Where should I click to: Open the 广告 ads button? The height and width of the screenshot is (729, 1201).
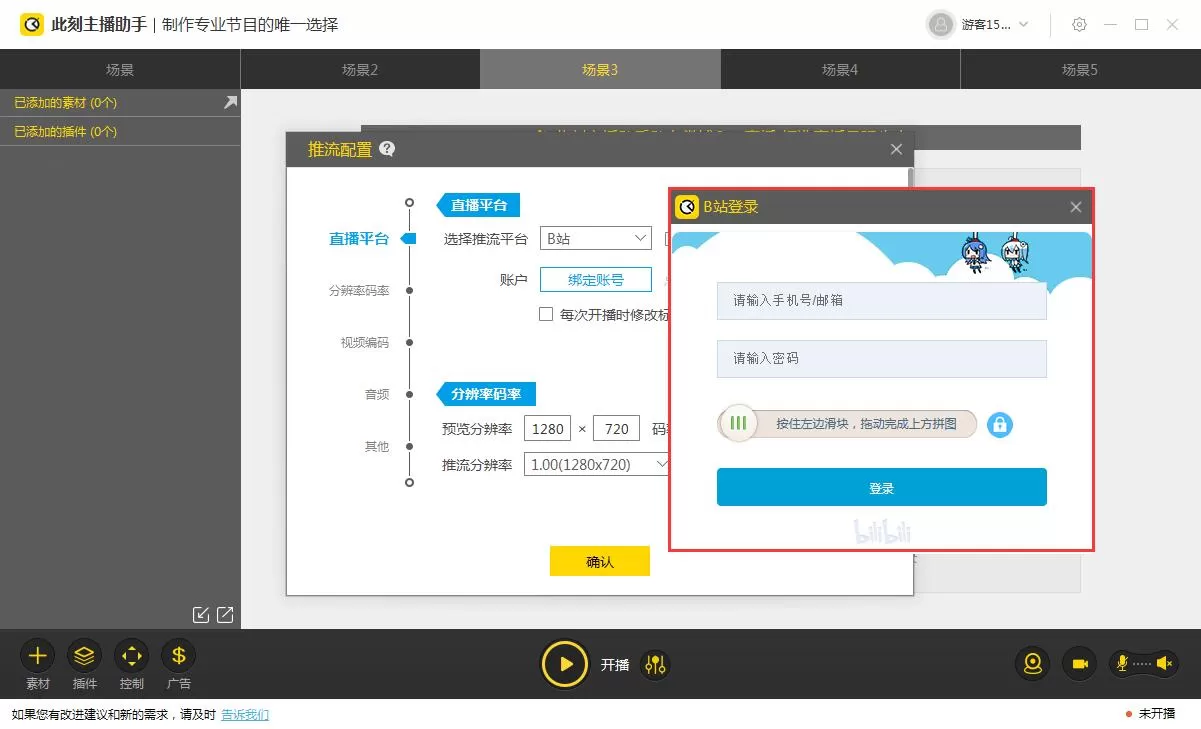179,656
